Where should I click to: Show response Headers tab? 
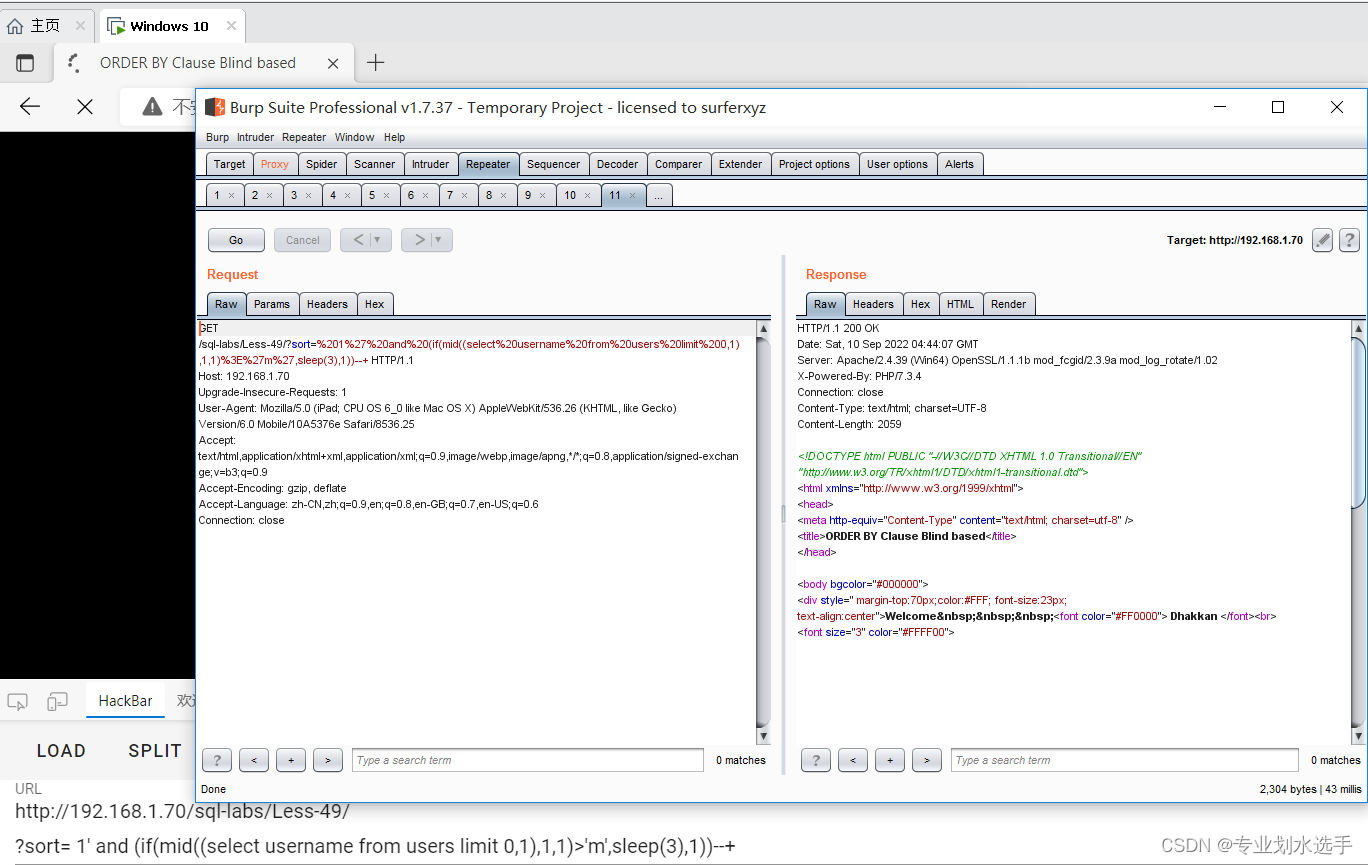(x=873, y=304)
